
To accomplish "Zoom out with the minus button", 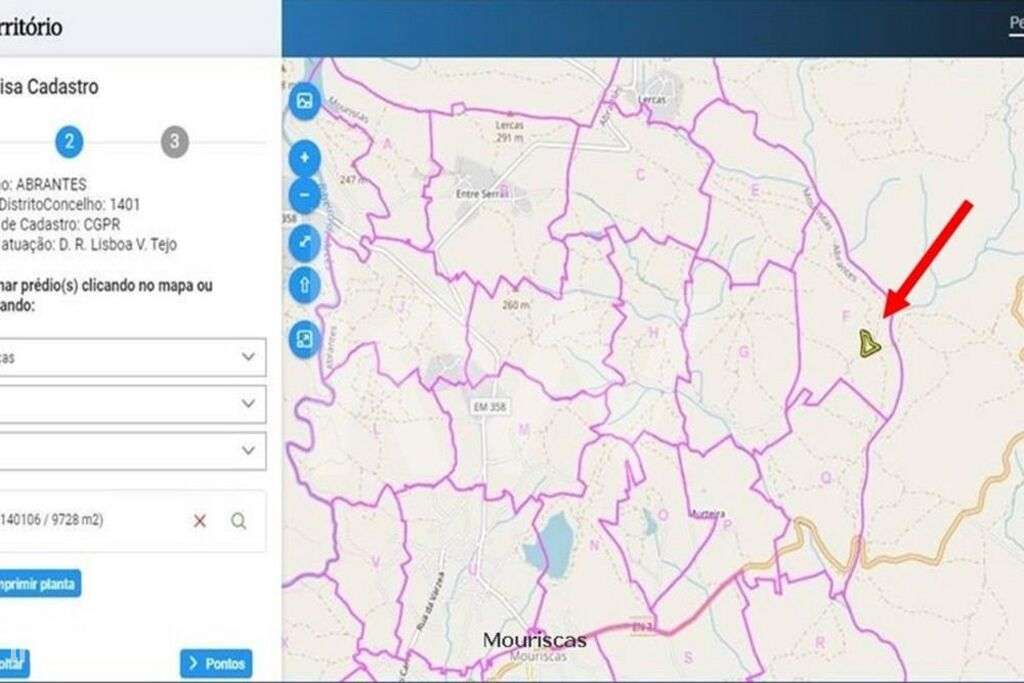I will 304,195.
